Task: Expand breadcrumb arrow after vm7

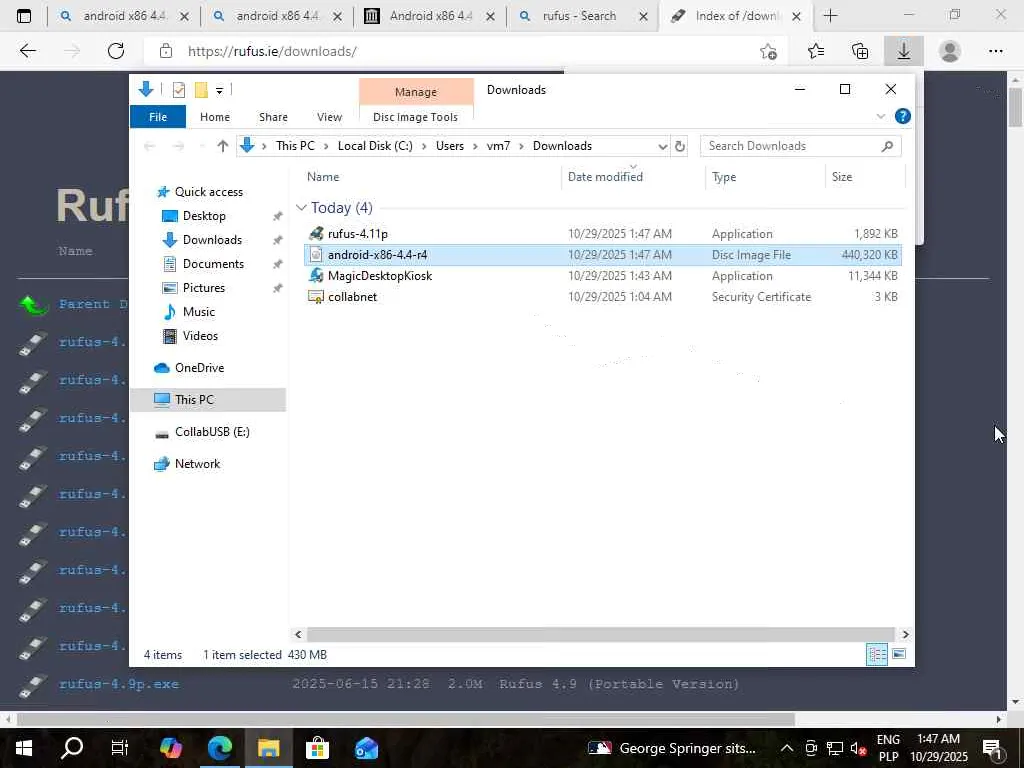Action: pos(521,146)
